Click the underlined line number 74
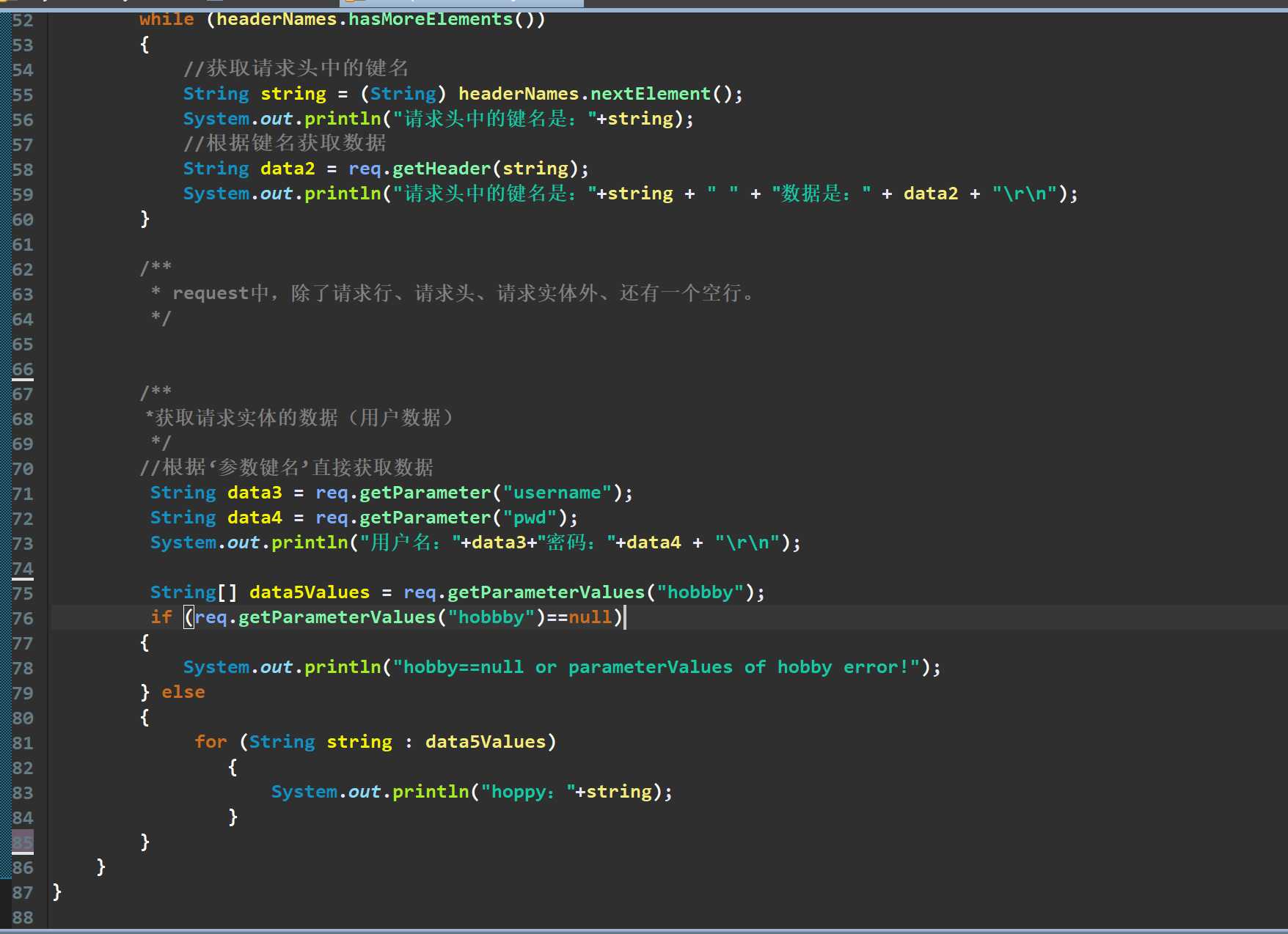Image resolution: width=1288 pixels, height=934 pixels. (23, 568)
